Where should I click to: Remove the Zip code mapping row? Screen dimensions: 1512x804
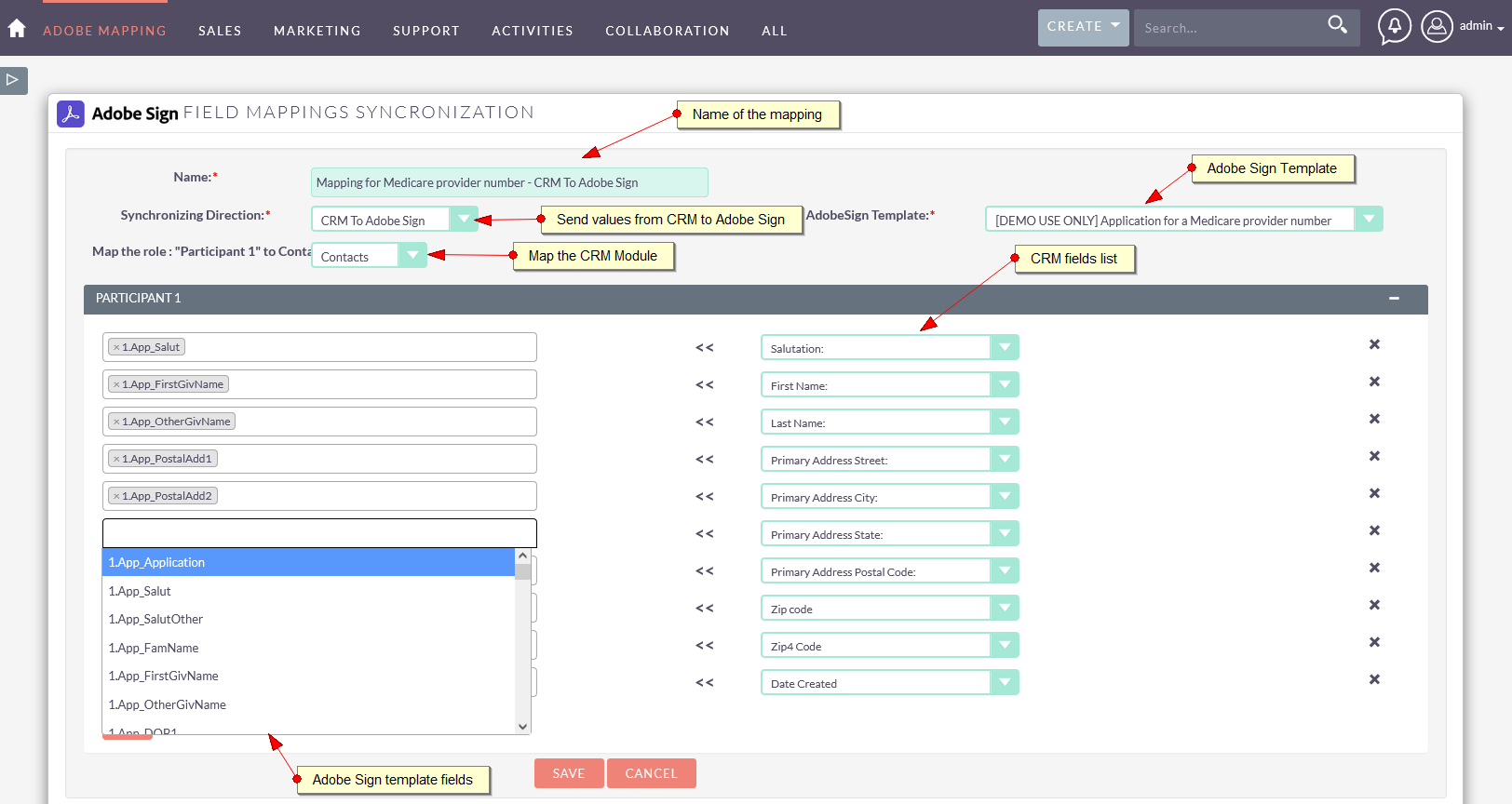coord(1374,605)
